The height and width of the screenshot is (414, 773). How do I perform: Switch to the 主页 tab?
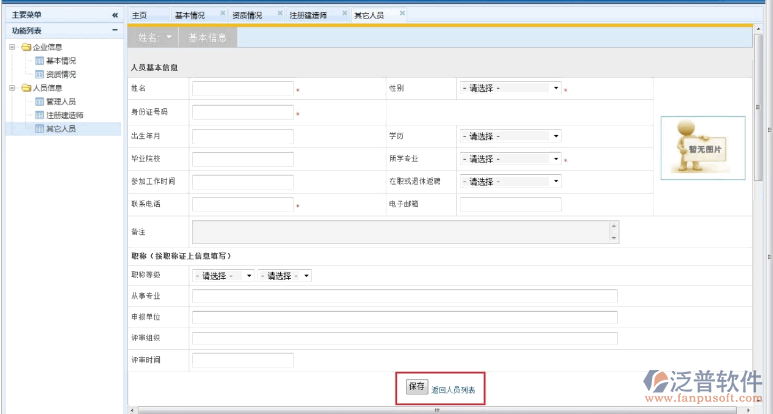pos(140,15)
